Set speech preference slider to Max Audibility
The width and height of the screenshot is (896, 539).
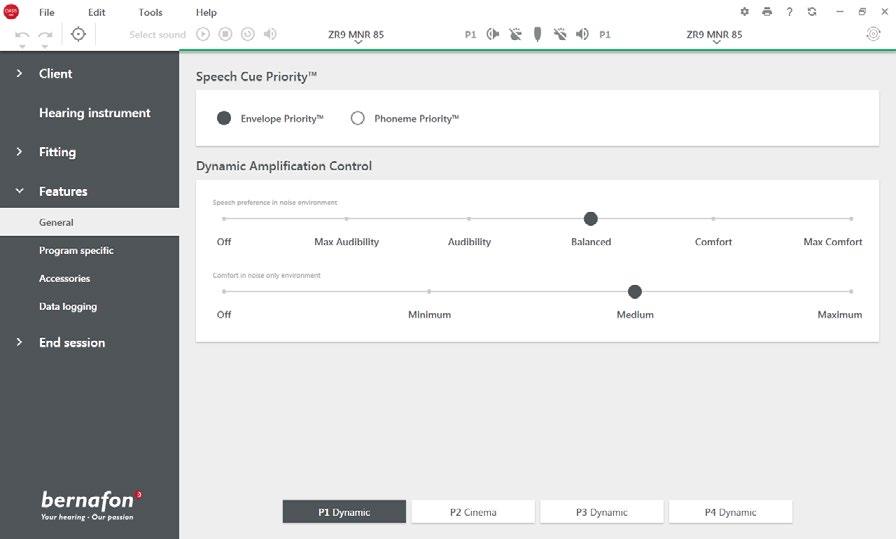pos(346,218)
